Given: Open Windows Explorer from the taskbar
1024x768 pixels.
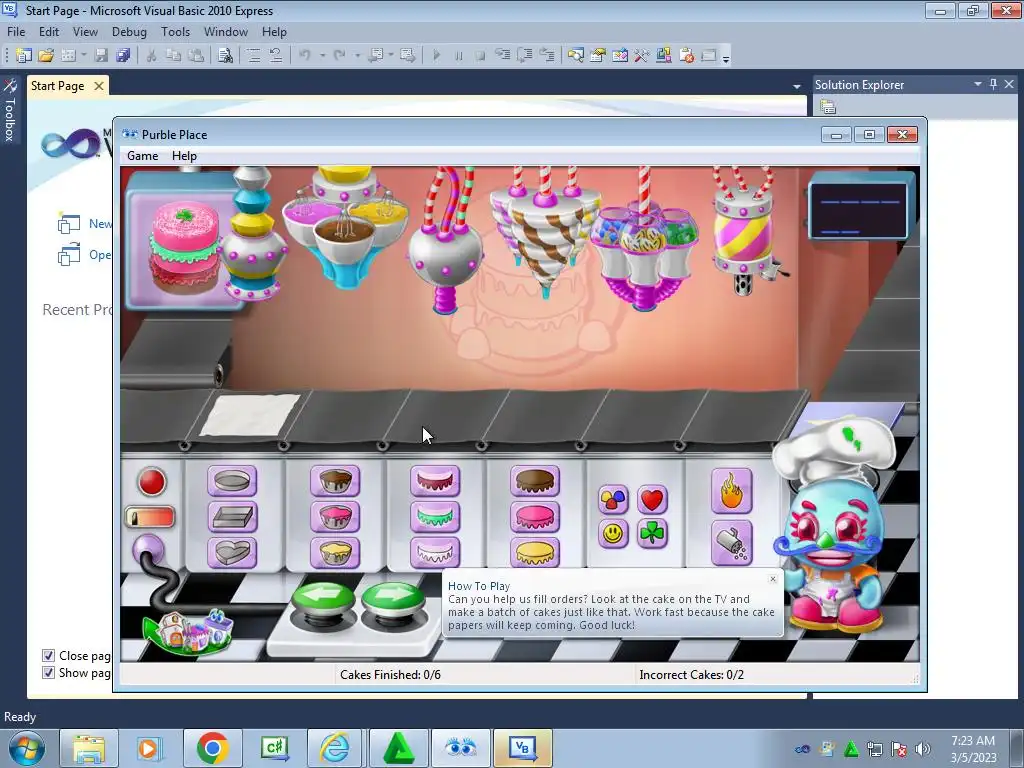Looking at the screenshot, I should coord(89,748).
